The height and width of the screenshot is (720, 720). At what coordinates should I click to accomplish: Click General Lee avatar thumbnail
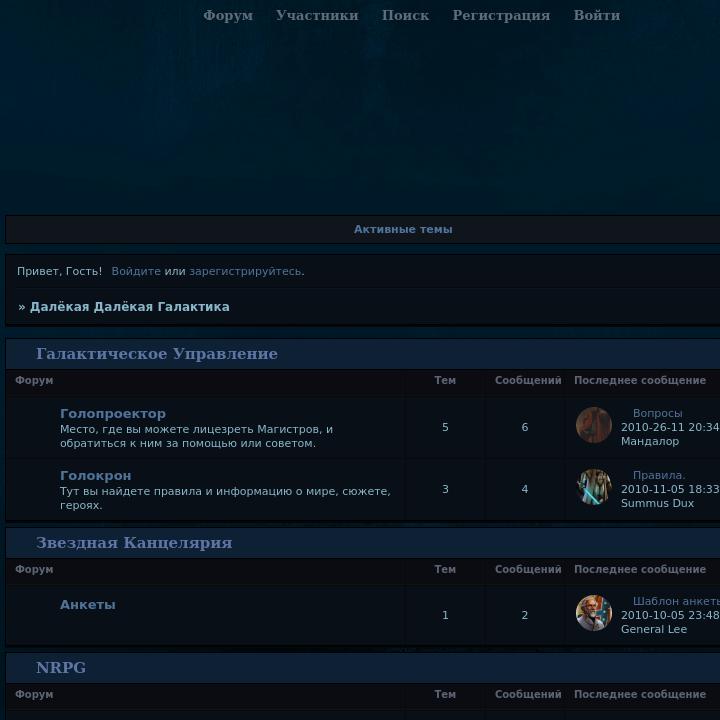coord(594,613)
